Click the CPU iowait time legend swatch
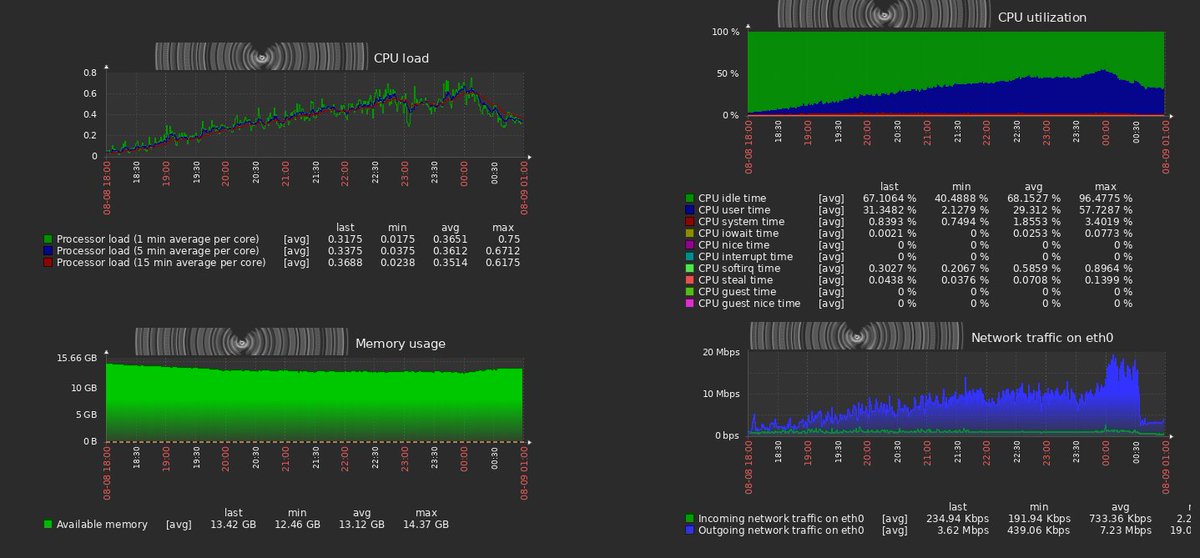The height and width of the screenshot is (558, 1200). point(689,233)
